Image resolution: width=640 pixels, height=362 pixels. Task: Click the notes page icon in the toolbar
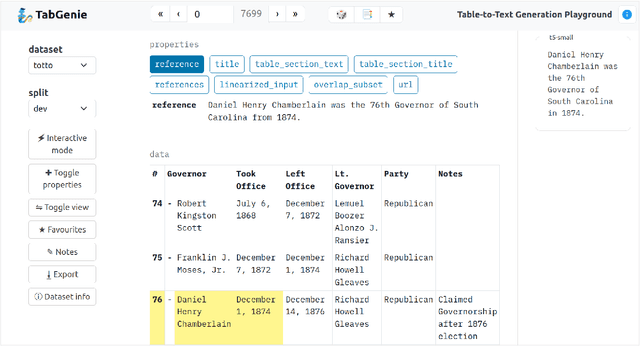tap(367, 15)
